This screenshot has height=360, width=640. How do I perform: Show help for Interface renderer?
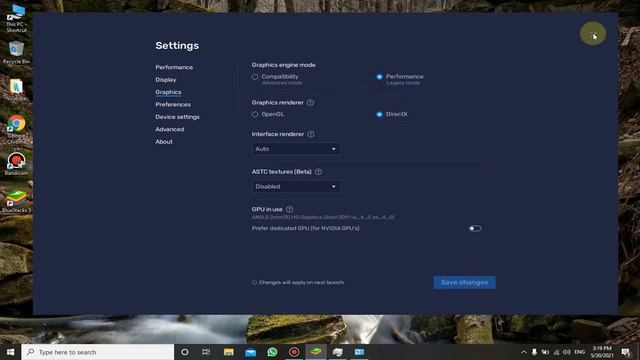(x=311, y=134)
